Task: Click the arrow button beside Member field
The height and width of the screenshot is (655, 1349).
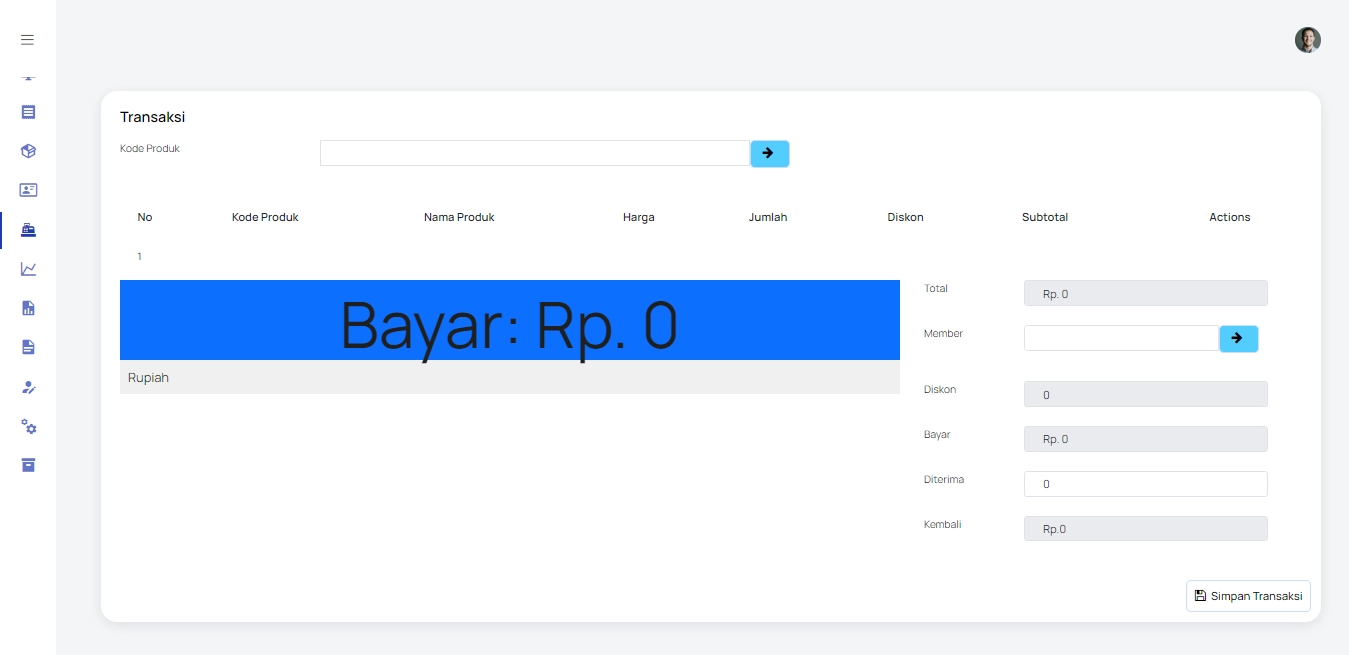Action: [x=1238, y=338]
